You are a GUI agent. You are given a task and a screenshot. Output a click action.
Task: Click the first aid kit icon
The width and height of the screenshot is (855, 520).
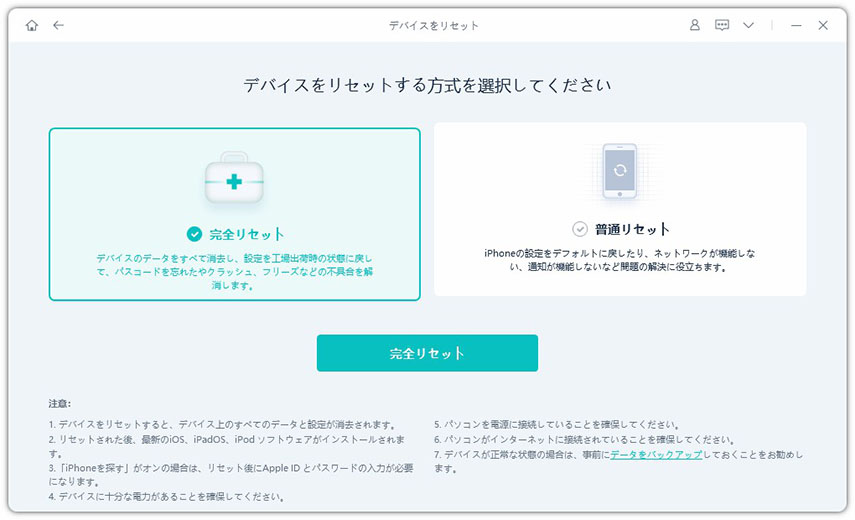point(234,178)
